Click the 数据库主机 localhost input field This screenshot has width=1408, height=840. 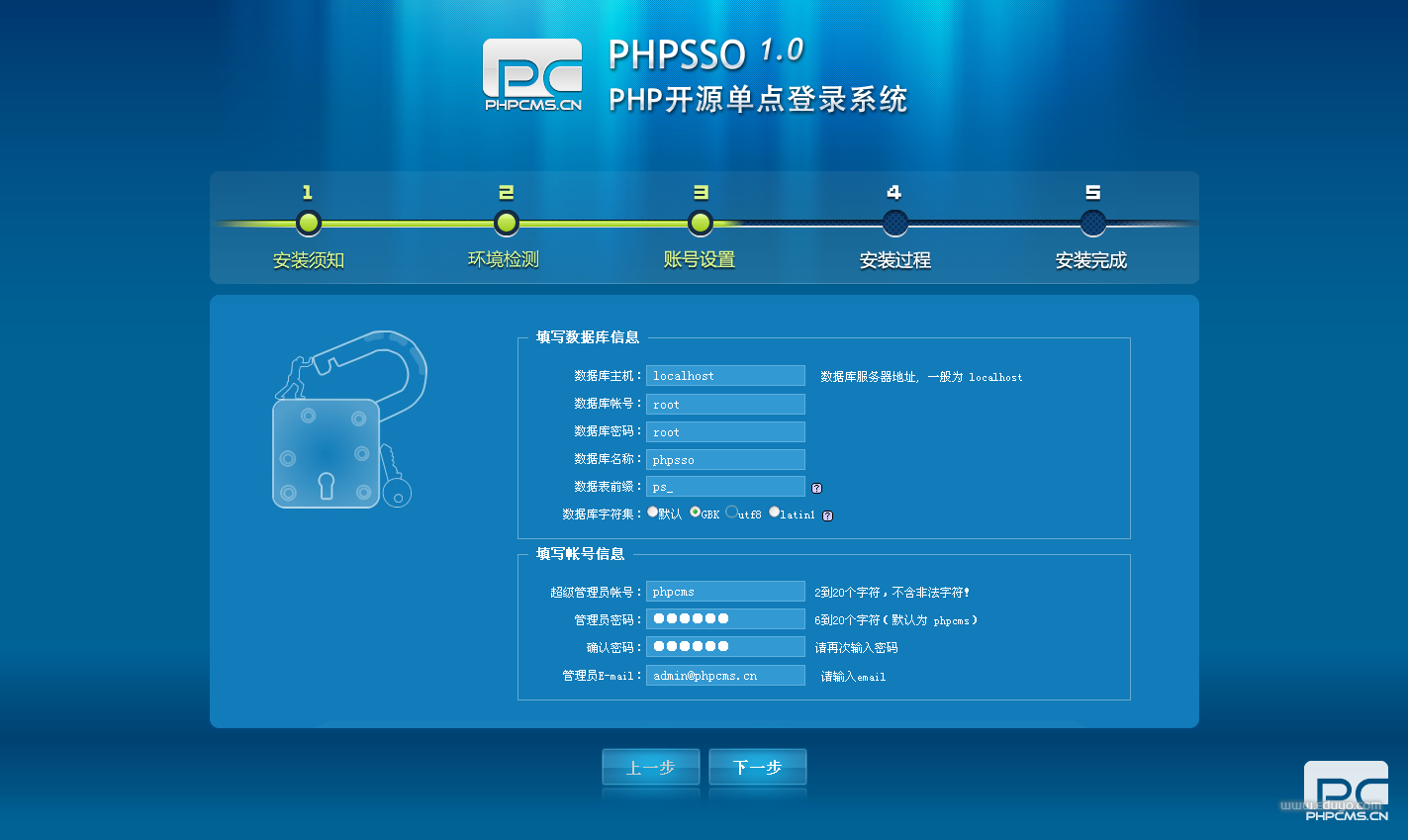725,376
